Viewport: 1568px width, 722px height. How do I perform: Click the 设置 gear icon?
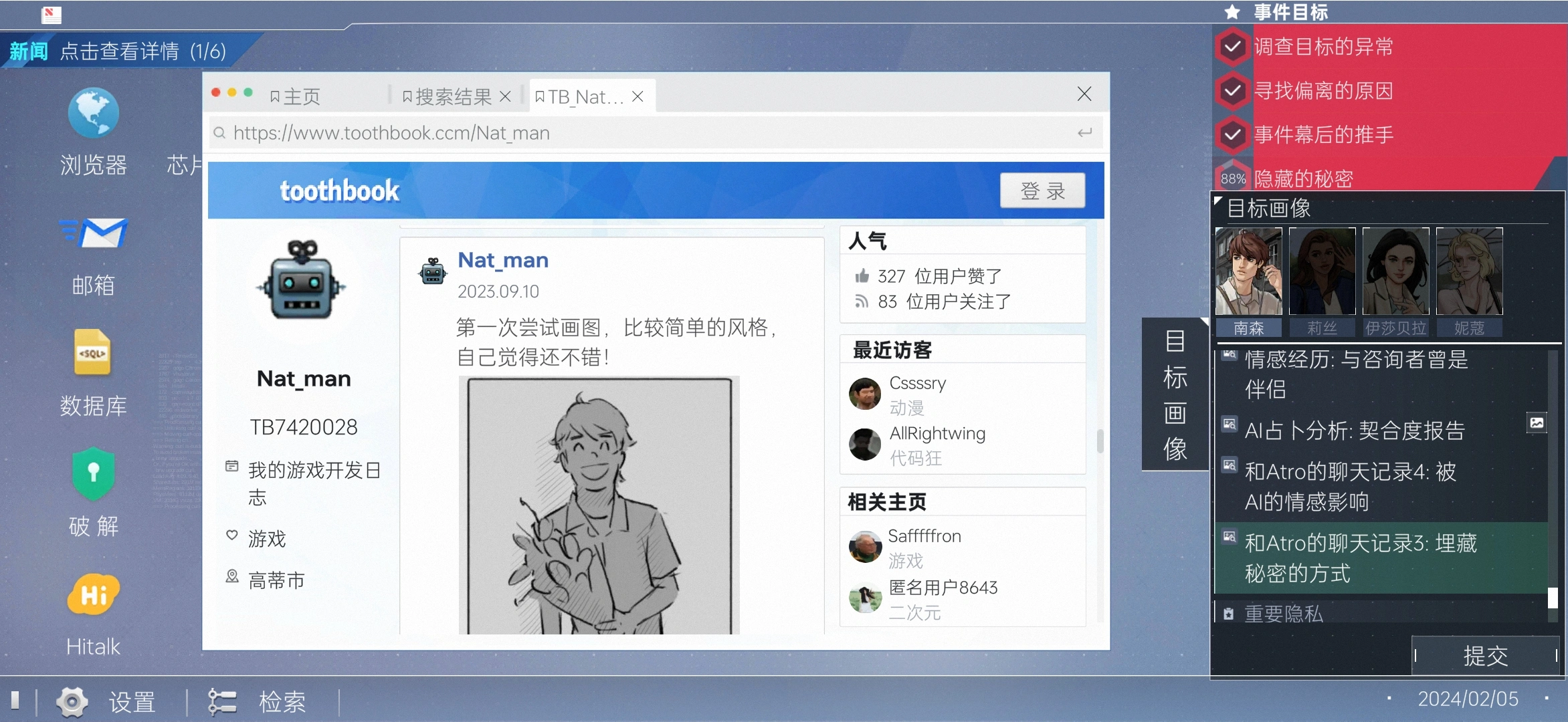[x=72, y=702]
